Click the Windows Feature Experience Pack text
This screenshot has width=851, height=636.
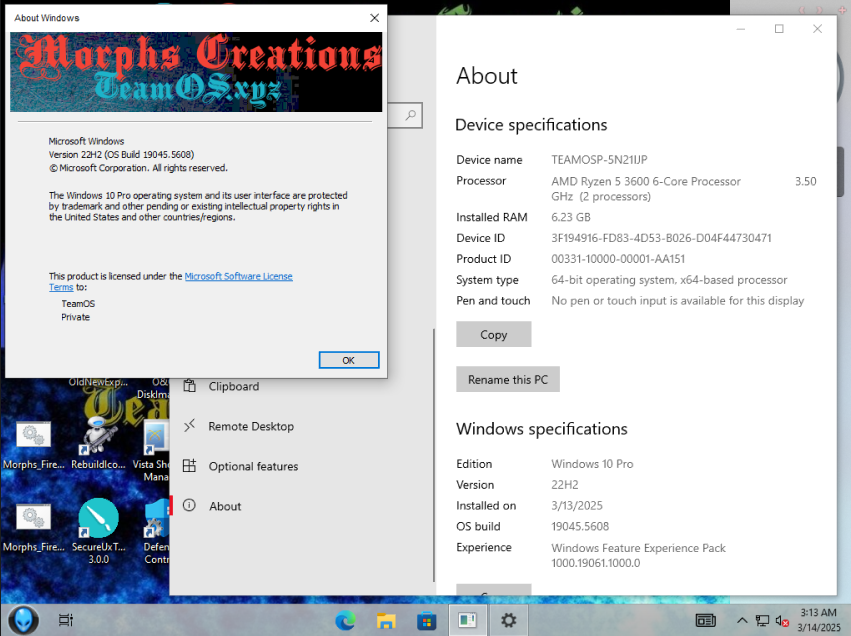click(x=638, y=555)
